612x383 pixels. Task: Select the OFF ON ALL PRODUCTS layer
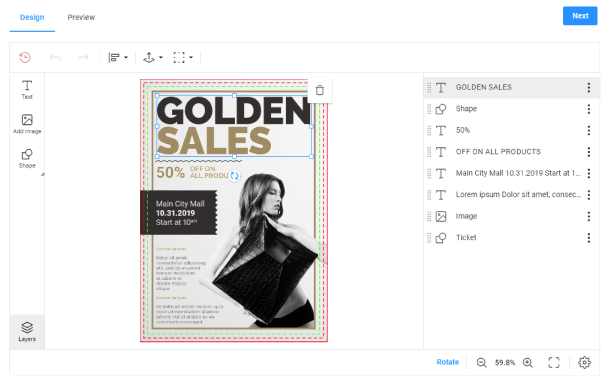point(511,152)
